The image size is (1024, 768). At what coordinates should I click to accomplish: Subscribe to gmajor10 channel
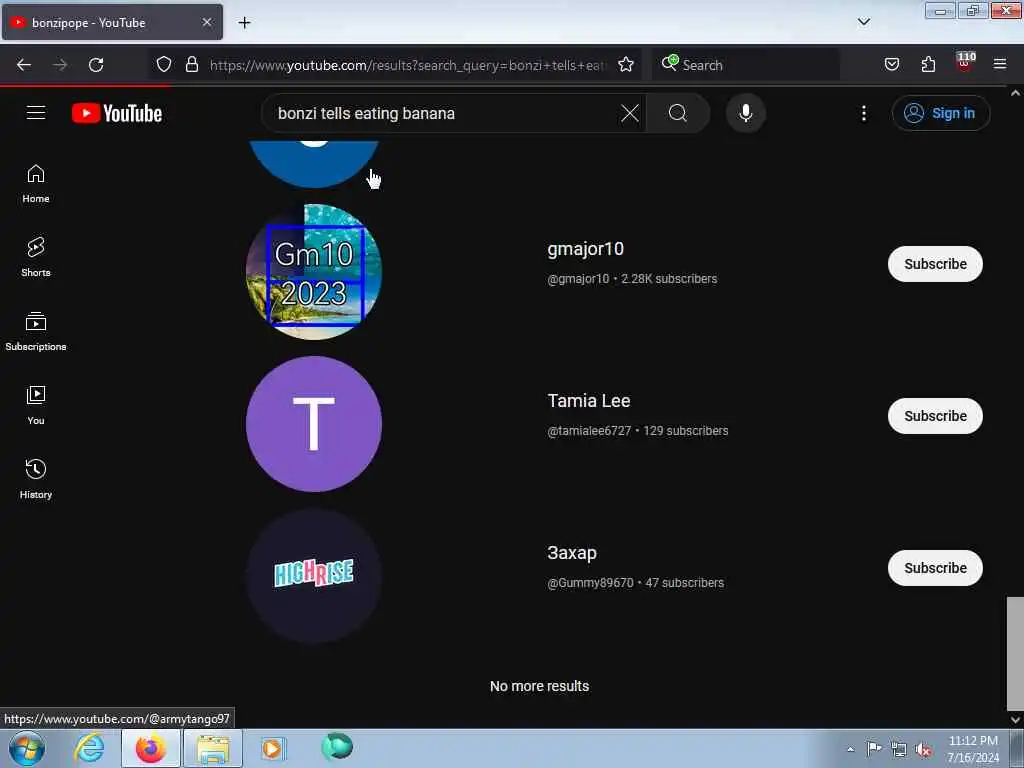tap(935, 264)
